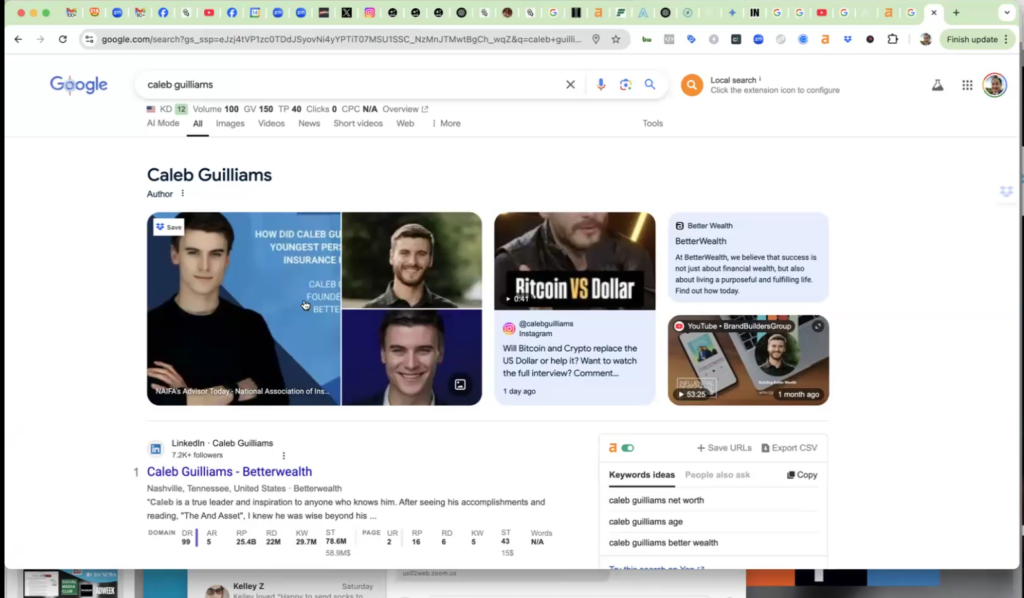Open the NAIFA Advisor Today image

tap(244, 308)
